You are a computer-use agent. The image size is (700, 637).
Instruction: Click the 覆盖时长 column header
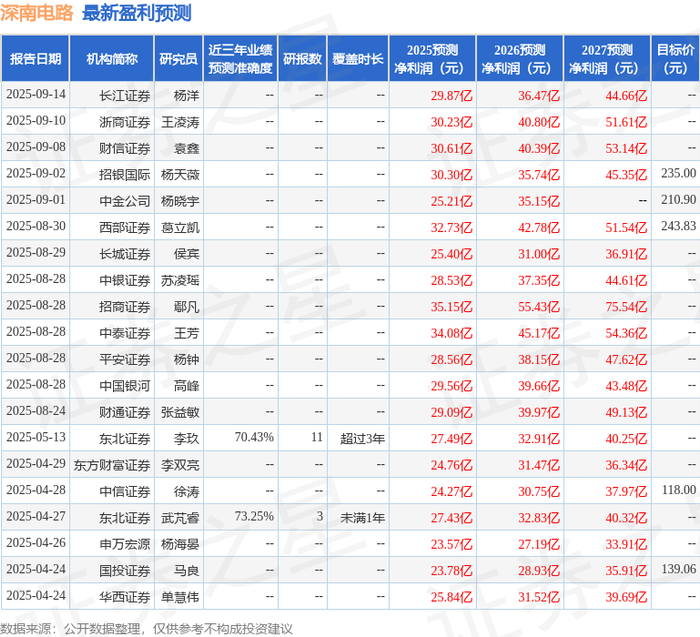(358, 58)
